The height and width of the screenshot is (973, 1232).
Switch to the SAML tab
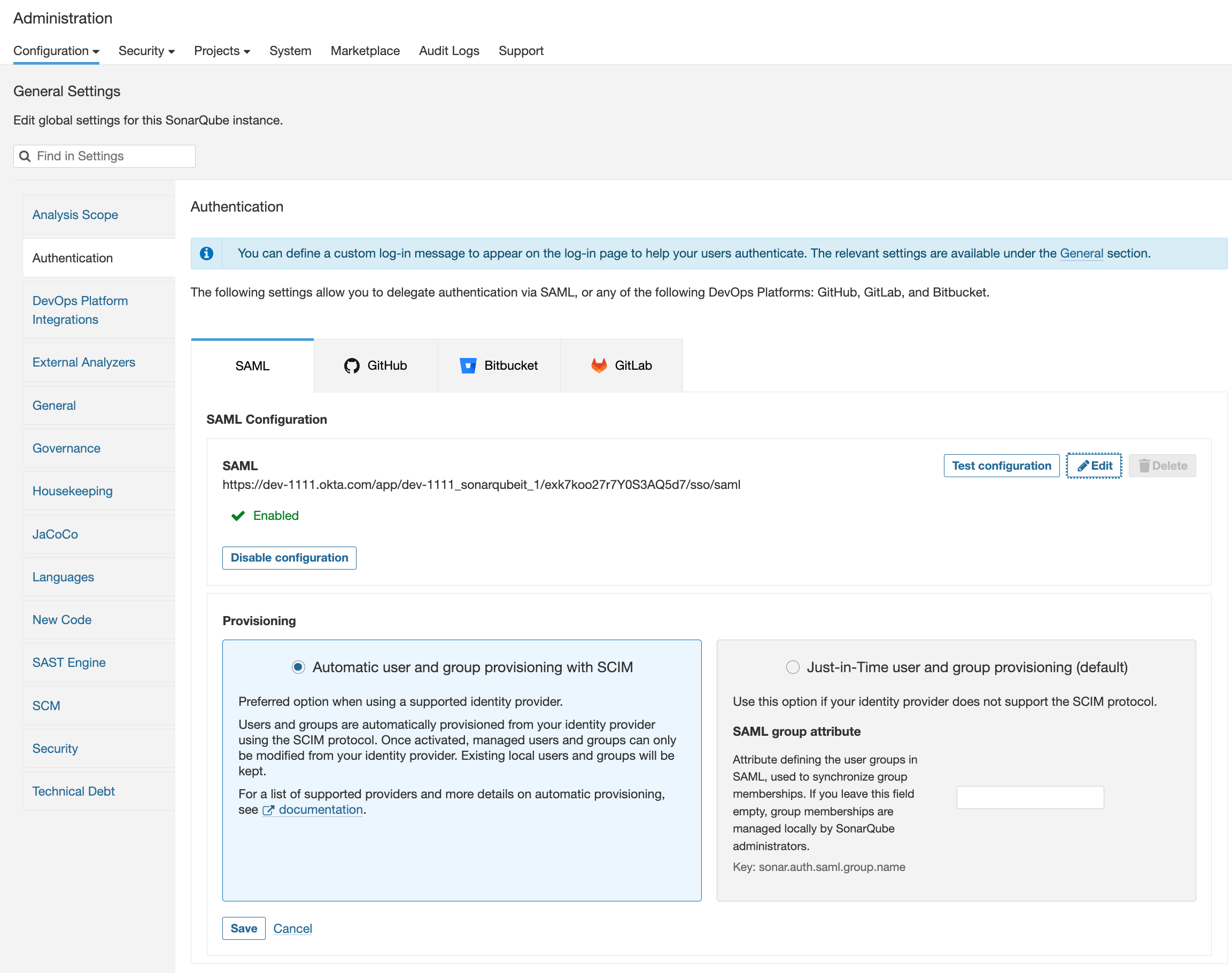[252, 365]
